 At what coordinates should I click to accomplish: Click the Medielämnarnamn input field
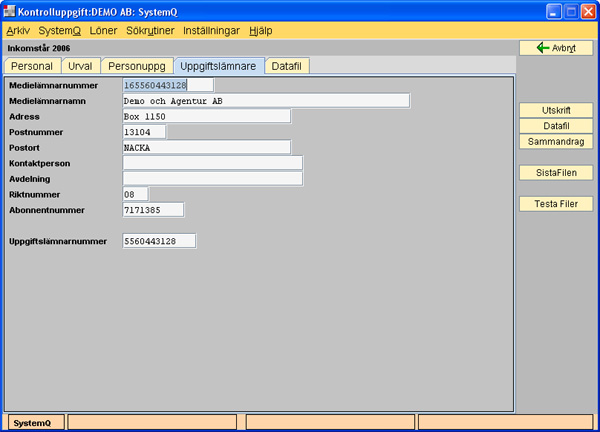pos(265,101)
